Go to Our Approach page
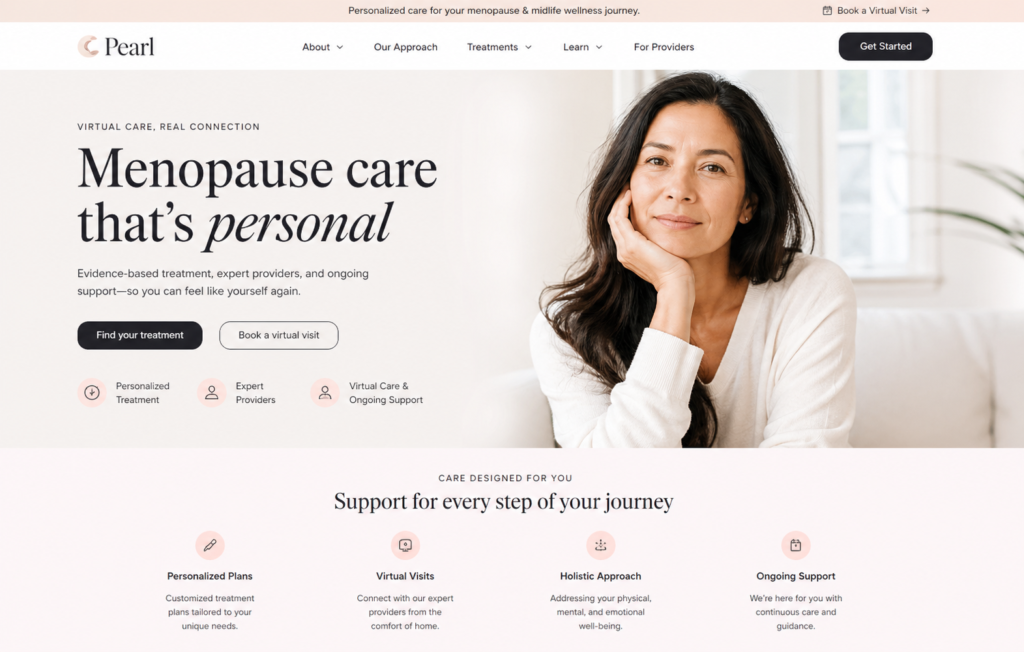The width and height of the screenshot is (1024, 652). 406,47
